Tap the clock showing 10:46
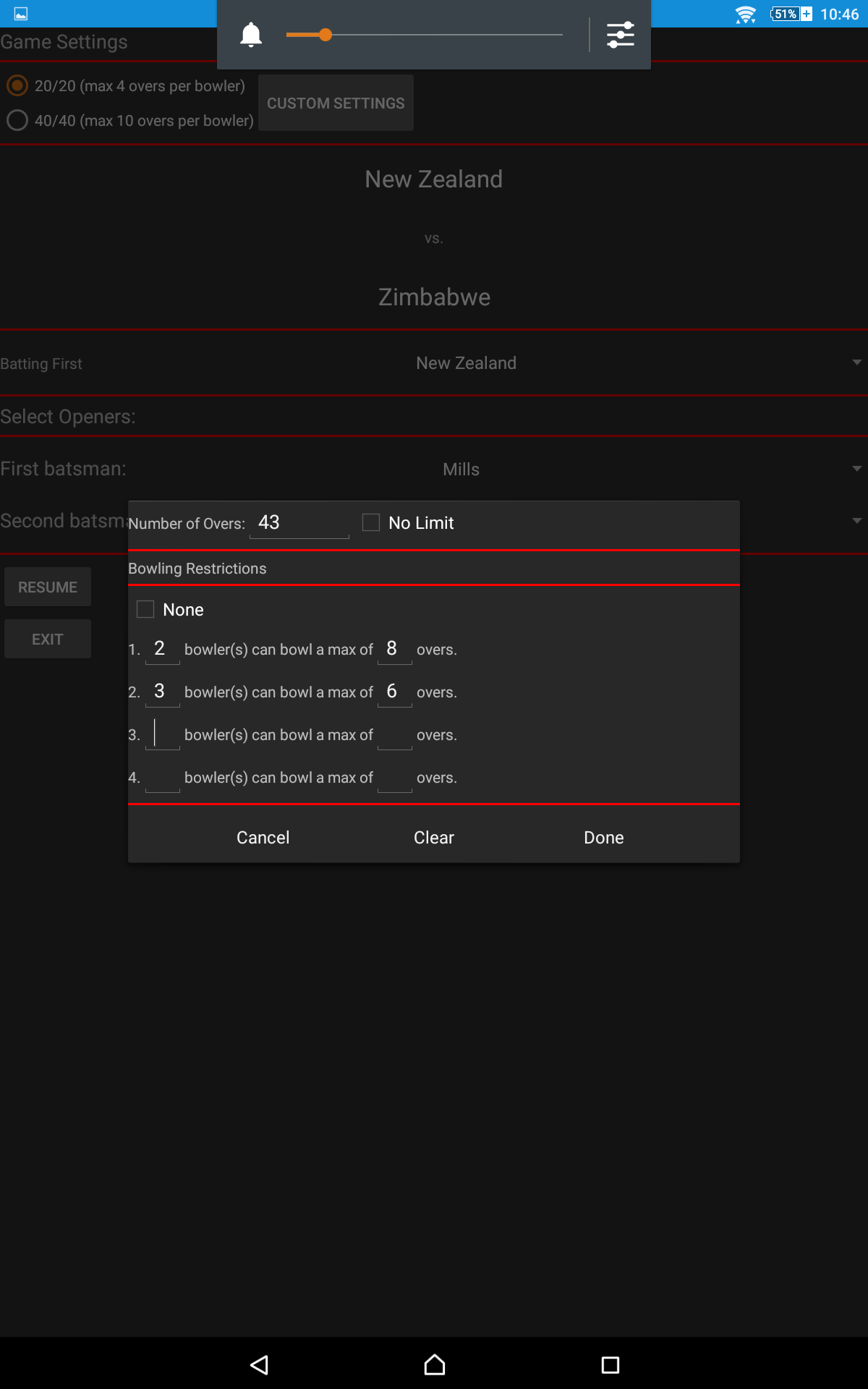Screen dimensions: 868x1389 840,14
